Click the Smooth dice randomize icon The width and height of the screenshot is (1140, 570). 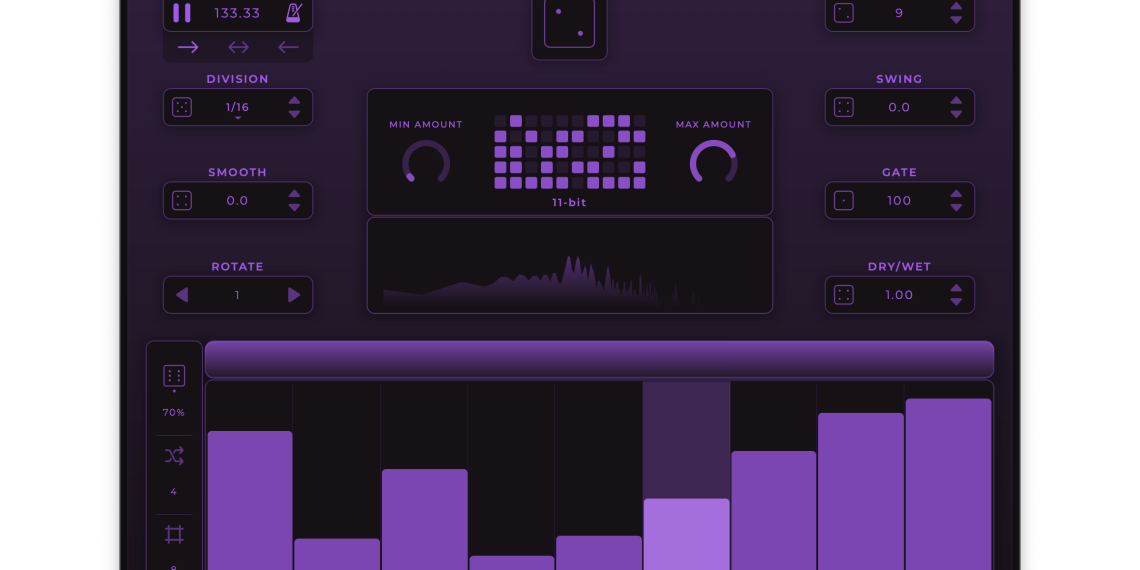tap(182, 200)
